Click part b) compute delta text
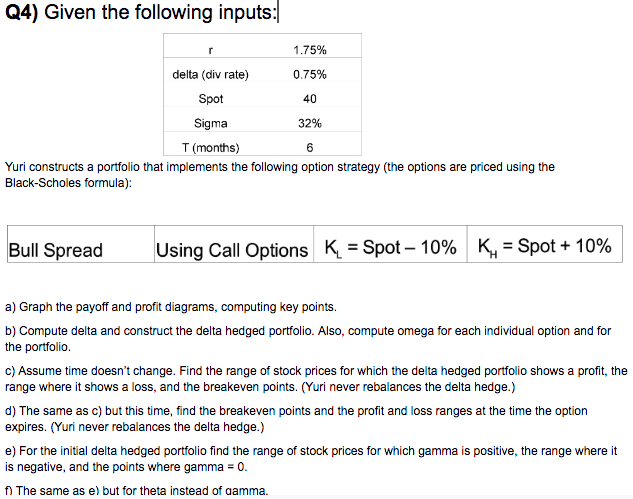633x499 pixels. [308, 339]
